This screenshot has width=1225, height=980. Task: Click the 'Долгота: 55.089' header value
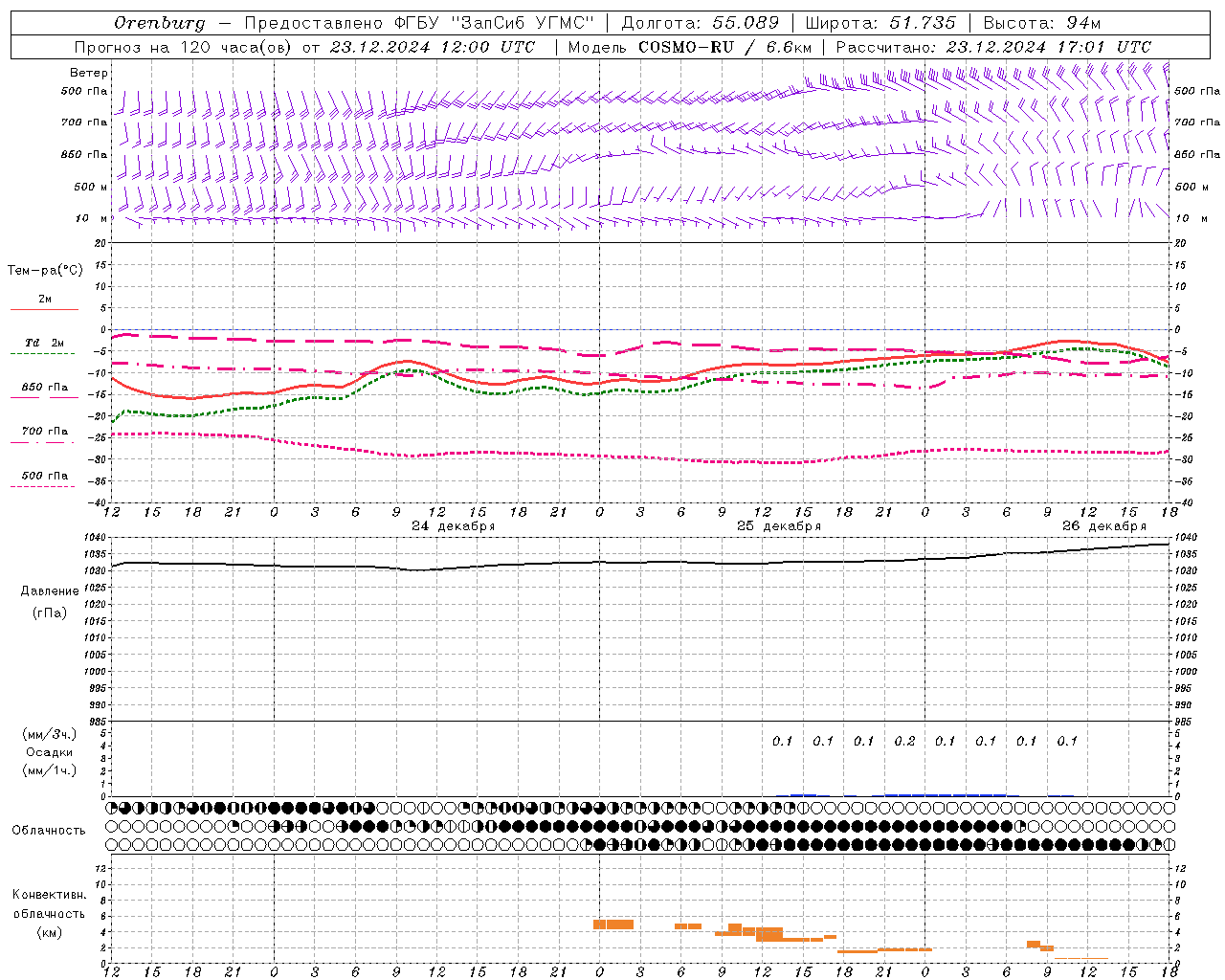coord(701,23)
